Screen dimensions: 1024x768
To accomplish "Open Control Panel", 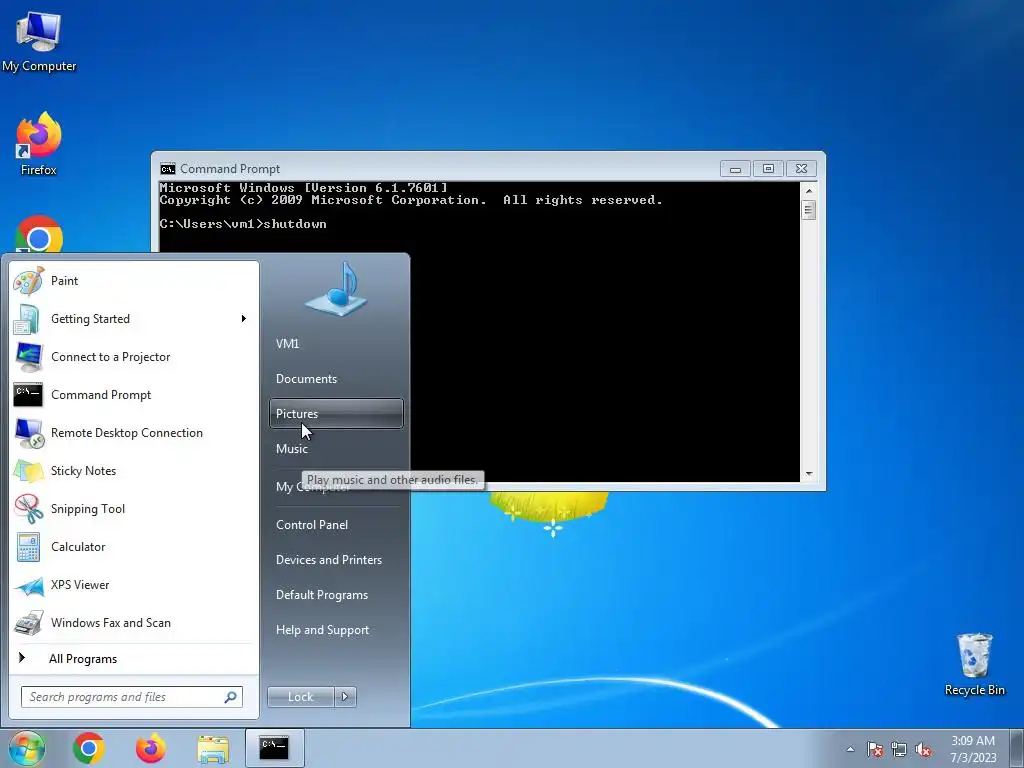I will (336, 524).
